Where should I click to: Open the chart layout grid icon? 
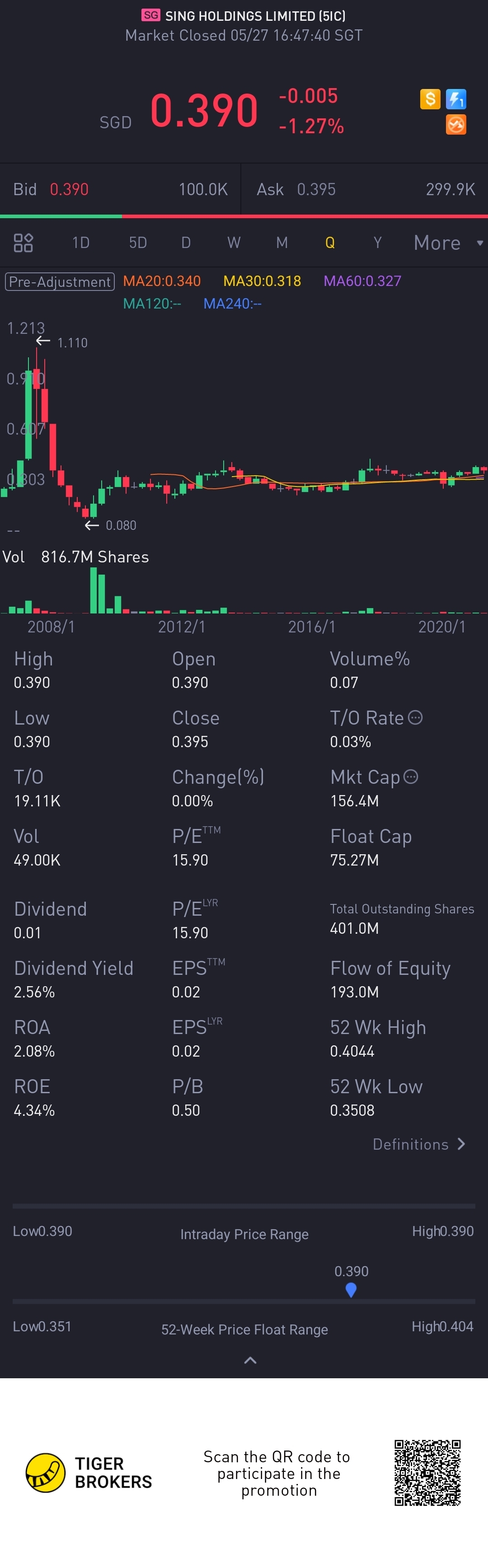[23, 243]
